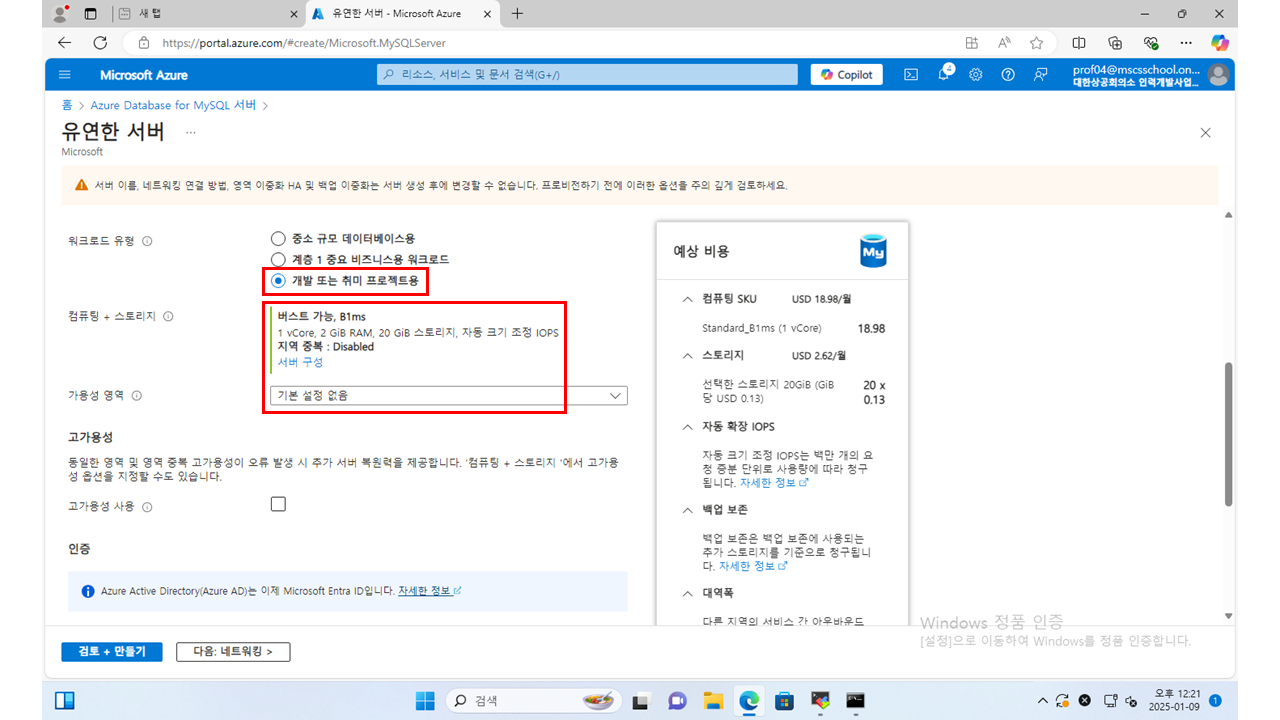Open Cloud Shell from Azure header
This screenshot has height=720, width=1280.
pos(911,75)
